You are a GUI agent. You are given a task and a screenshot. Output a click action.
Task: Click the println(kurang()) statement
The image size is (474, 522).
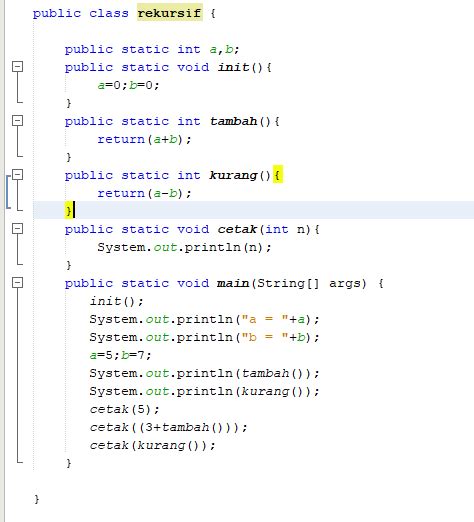(204, 391)
